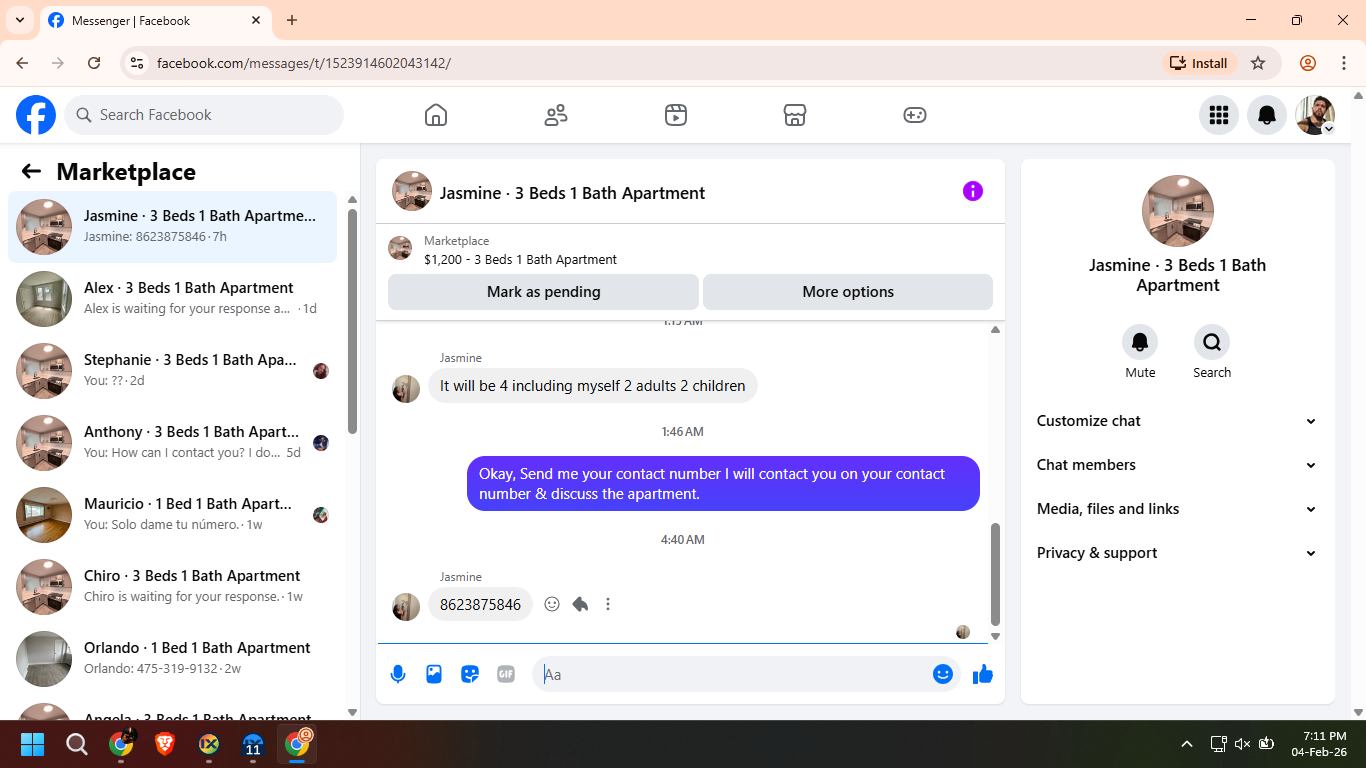Choose a GIF icon
Screen dimensions: 1366x768
(506, 674)
